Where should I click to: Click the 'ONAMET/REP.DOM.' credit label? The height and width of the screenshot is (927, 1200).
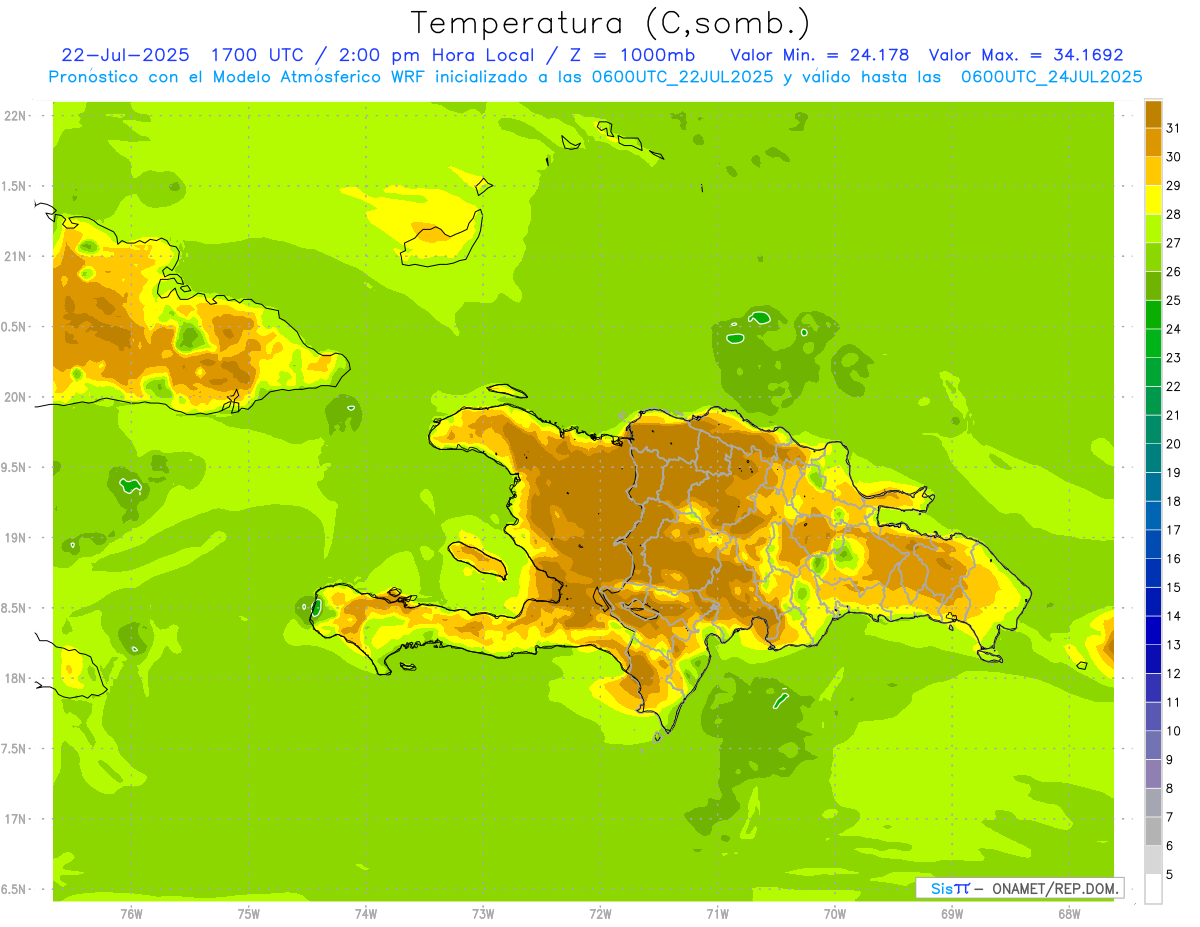pyautogui.click(x=1055, y=888)
